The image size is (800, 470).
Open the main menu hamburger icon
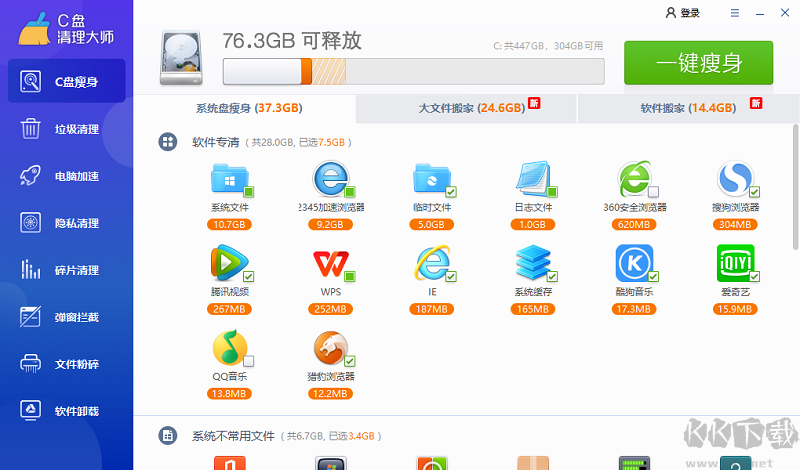pyautogui.click(x=735, y=13)
